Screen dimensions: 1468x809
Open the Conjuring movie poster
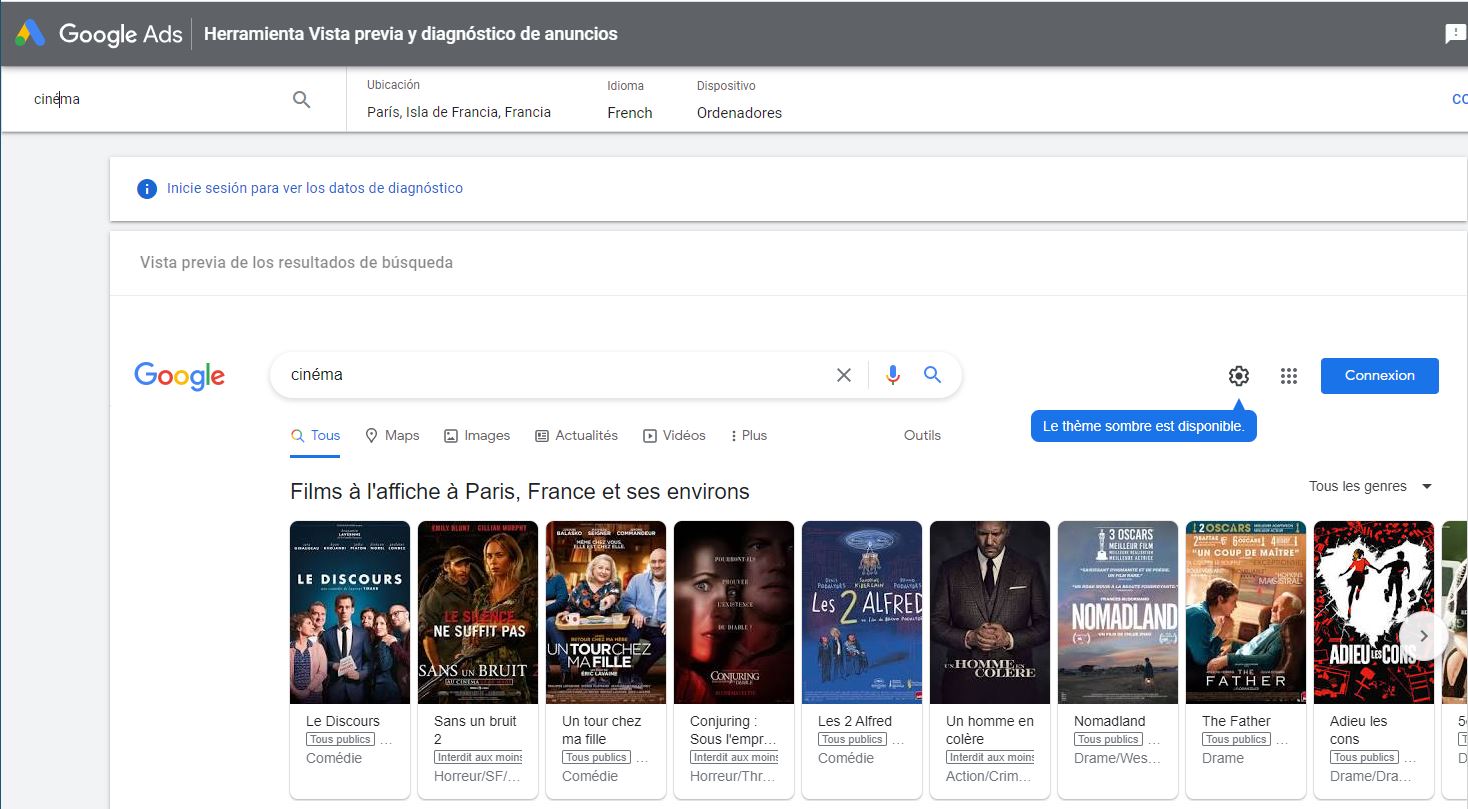(x=734, y=612)
